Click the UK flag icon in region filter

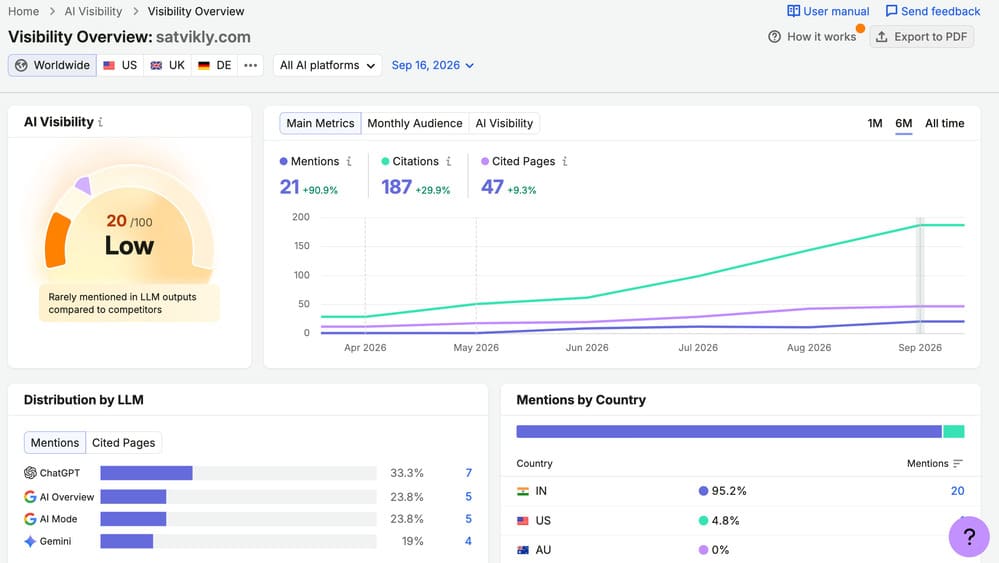[156, 65]
